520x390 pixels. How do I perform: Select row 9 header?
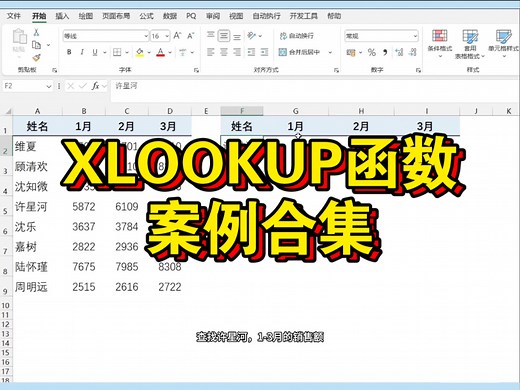(x=6, y=288)
